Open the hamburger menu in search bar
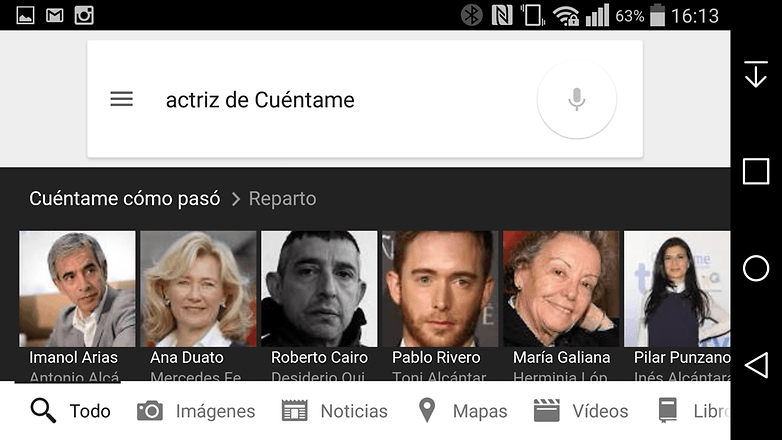The image size is (782, 440). [122, 99]
